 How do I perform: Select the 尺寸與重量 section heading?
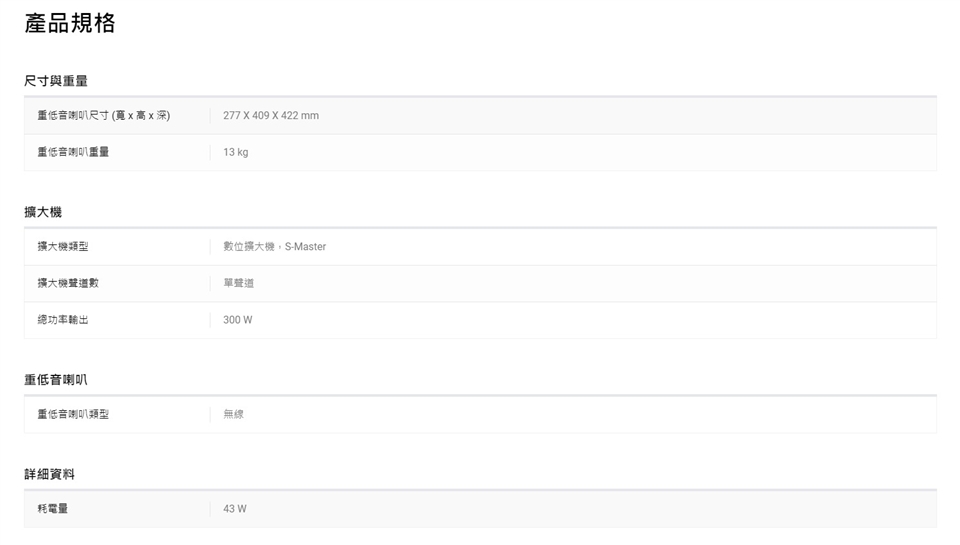(56, 80)
